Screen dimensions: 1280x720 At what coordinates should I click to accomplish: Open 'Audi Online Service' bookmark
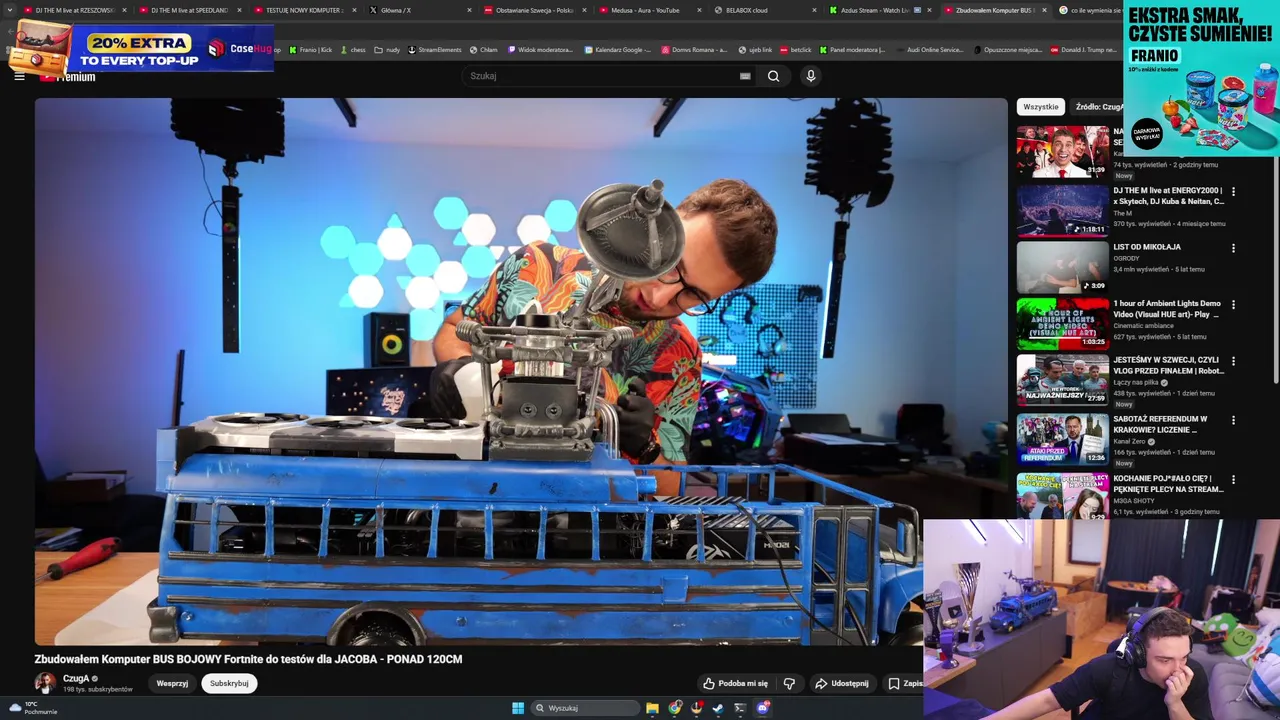click(930, 49)
